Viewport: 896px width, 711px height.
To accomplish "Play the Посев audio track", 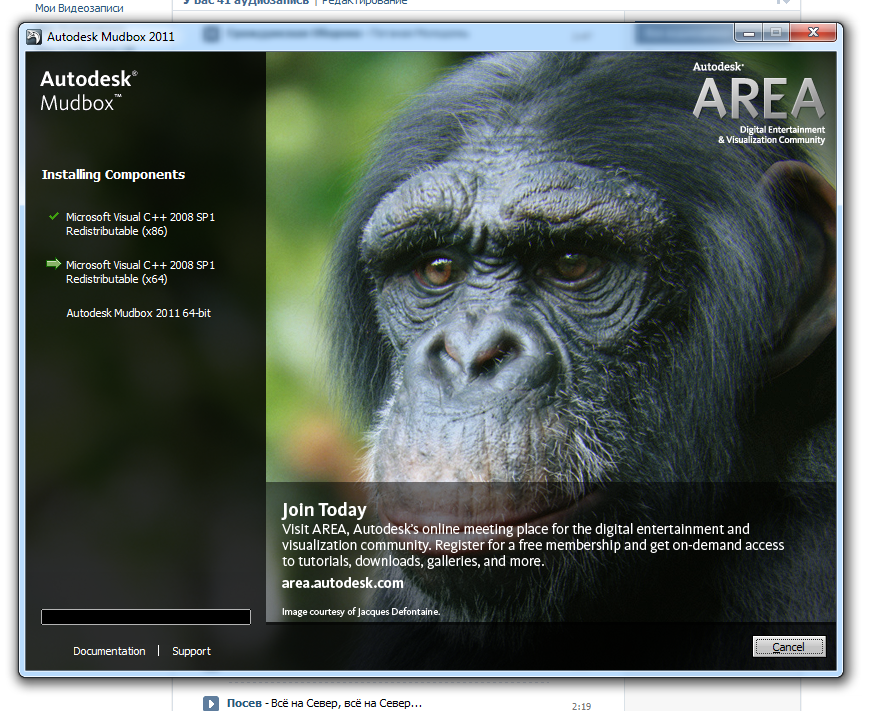I will pos(211,703).
